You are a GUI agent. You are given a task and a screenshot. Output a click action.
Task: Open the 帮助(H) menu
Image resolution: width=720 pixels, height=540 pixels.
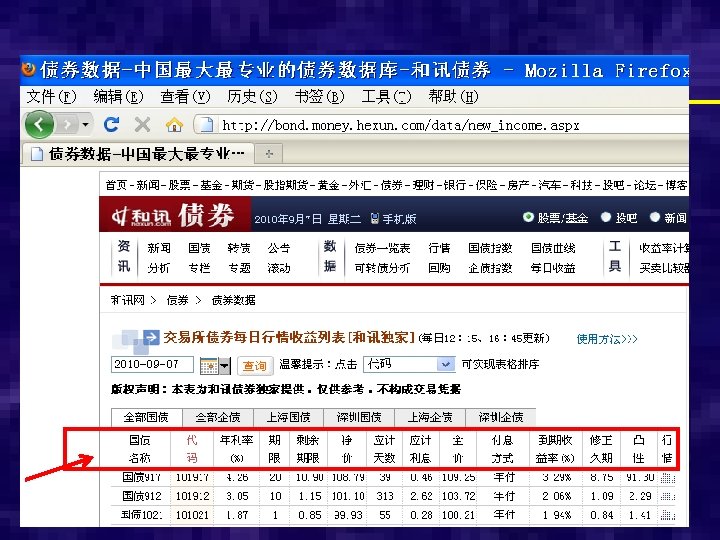[x=453, y=96]
